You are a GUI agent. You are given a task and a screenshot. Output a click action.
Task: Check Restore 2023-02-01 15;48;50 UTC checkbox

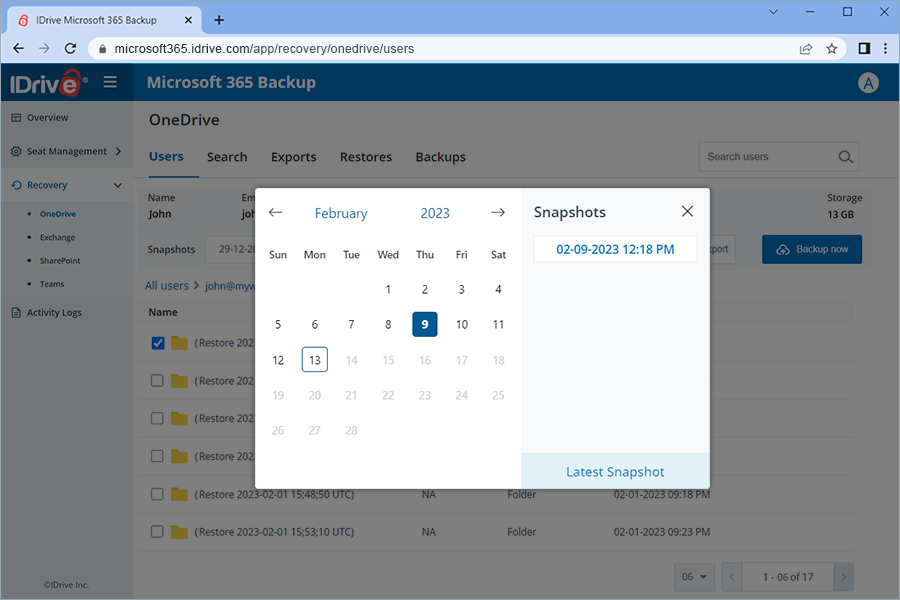157,494
